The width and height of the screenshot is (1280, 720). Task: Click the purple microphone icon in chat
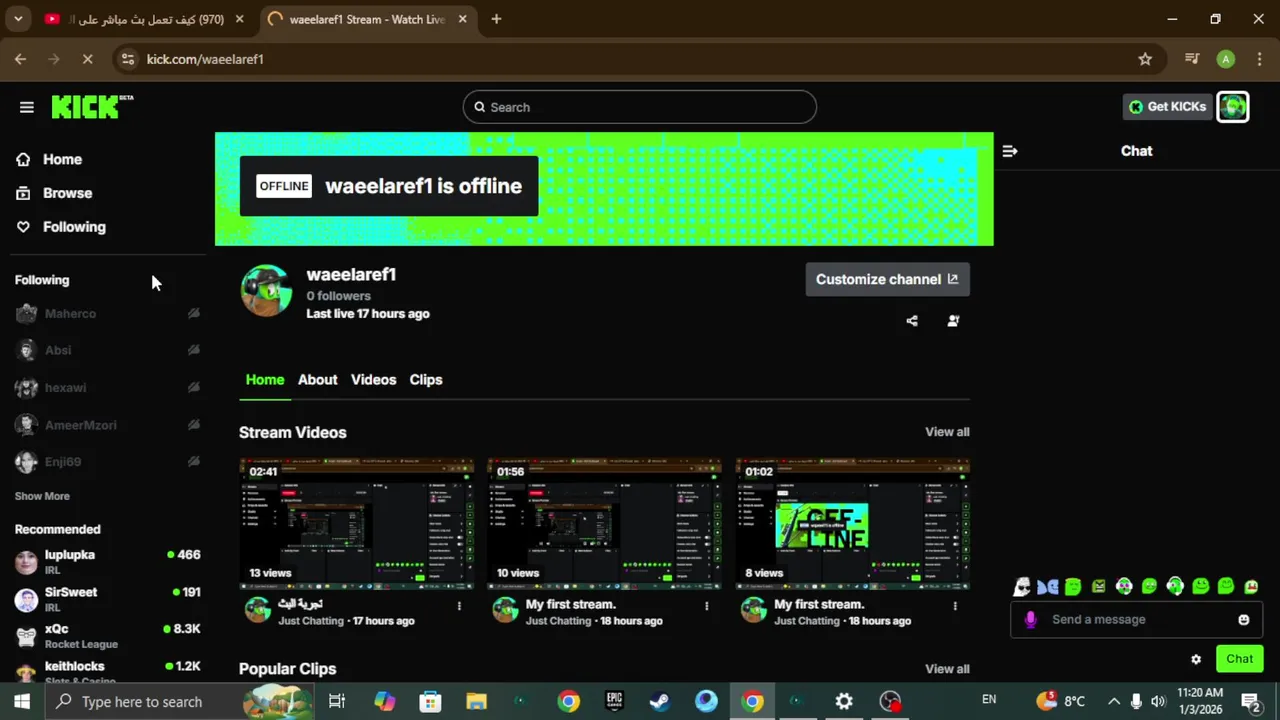pyautogui.click(x=1031, y=620)
